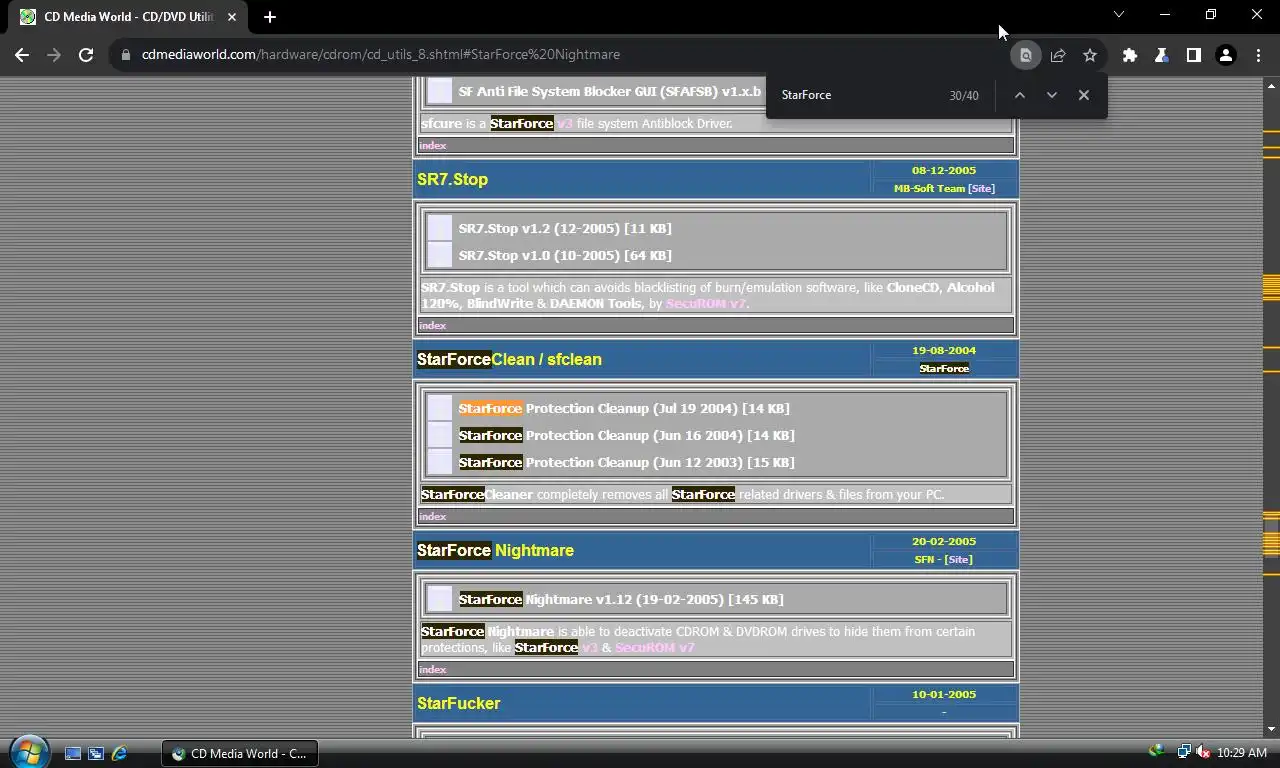Jump to previous find result
This screenshot has width=1280, height=768.
tap(1019, 95)
